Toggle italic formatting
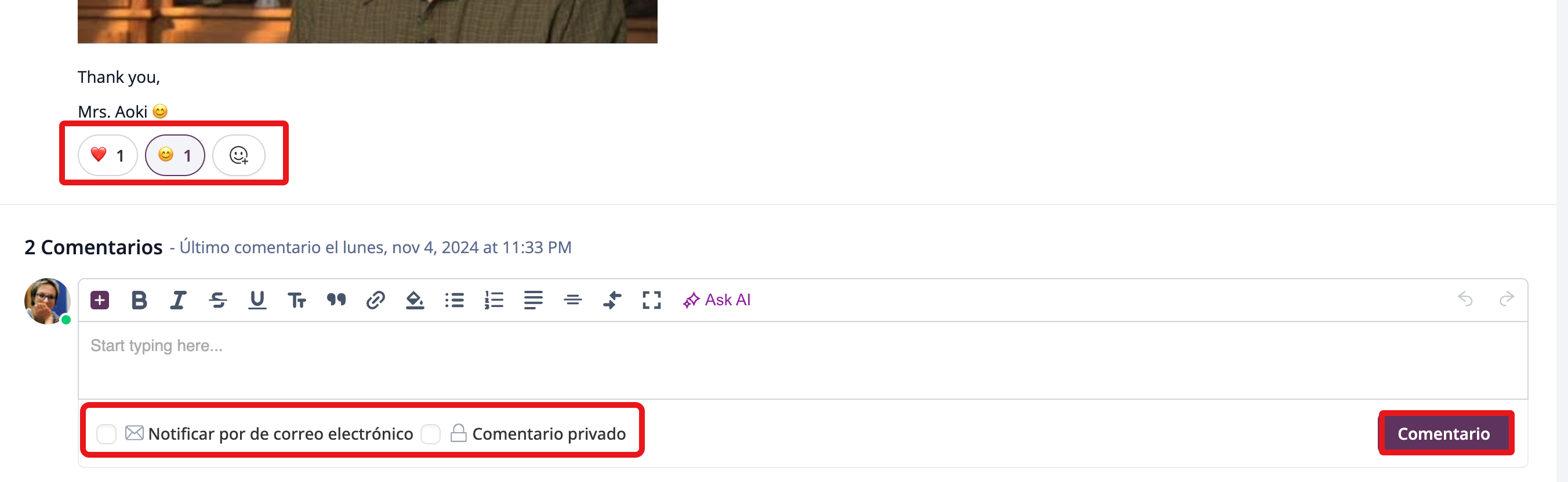1568x482 pixels. pyautogui.click(x=178, y=300)
